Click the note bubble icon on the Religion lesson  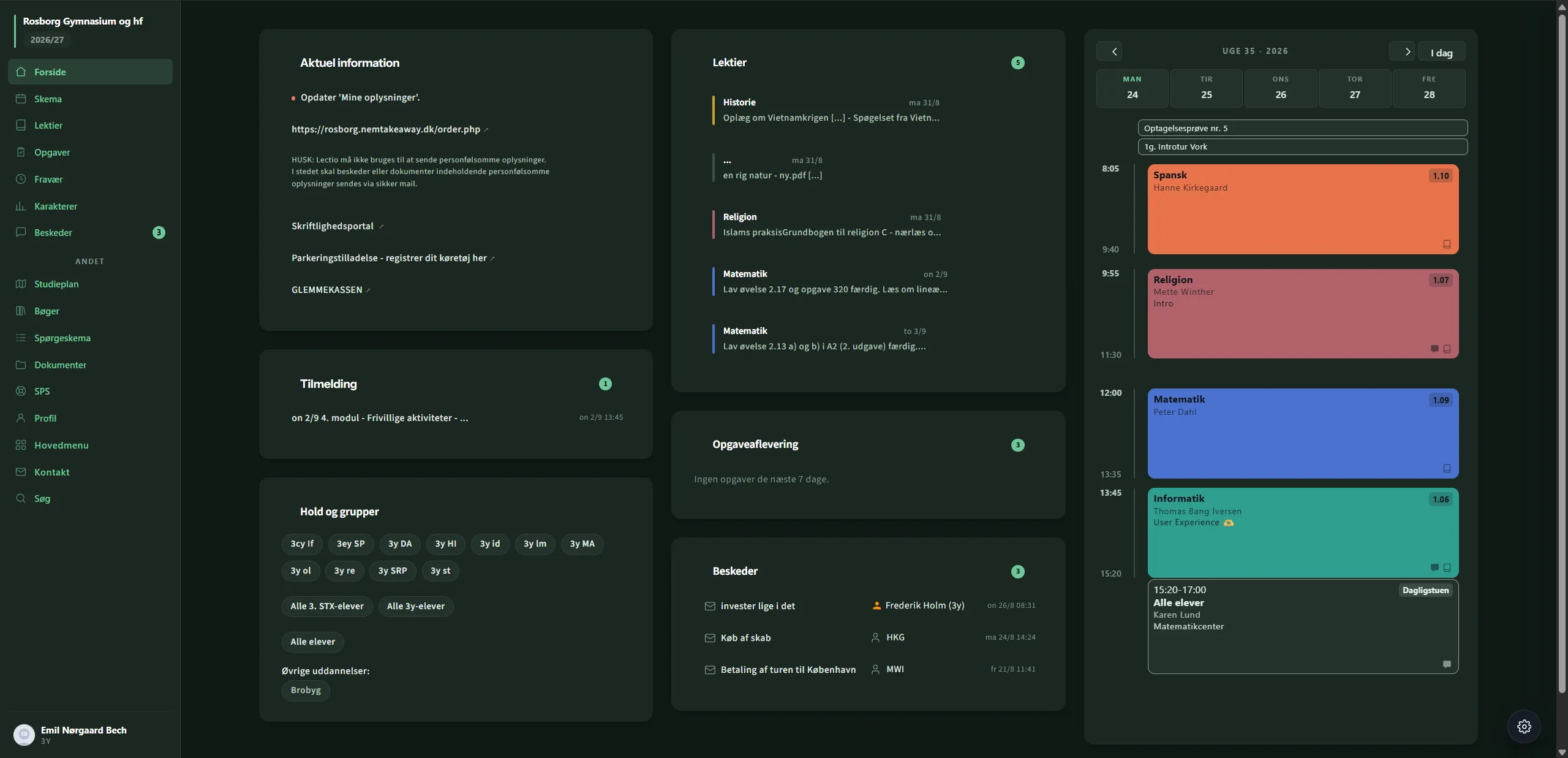pyautogui.click(x=1434, y=349)
